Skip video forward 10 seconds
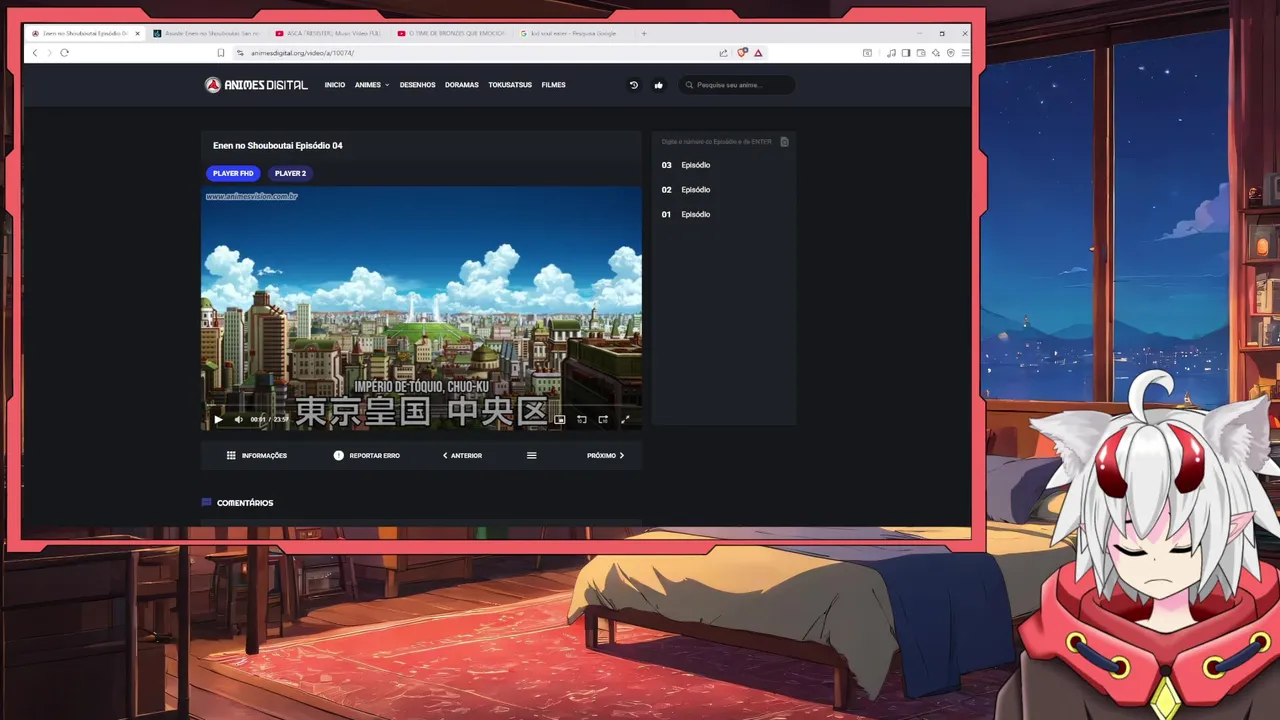The image size is (1280, 720). coord(603,420)
